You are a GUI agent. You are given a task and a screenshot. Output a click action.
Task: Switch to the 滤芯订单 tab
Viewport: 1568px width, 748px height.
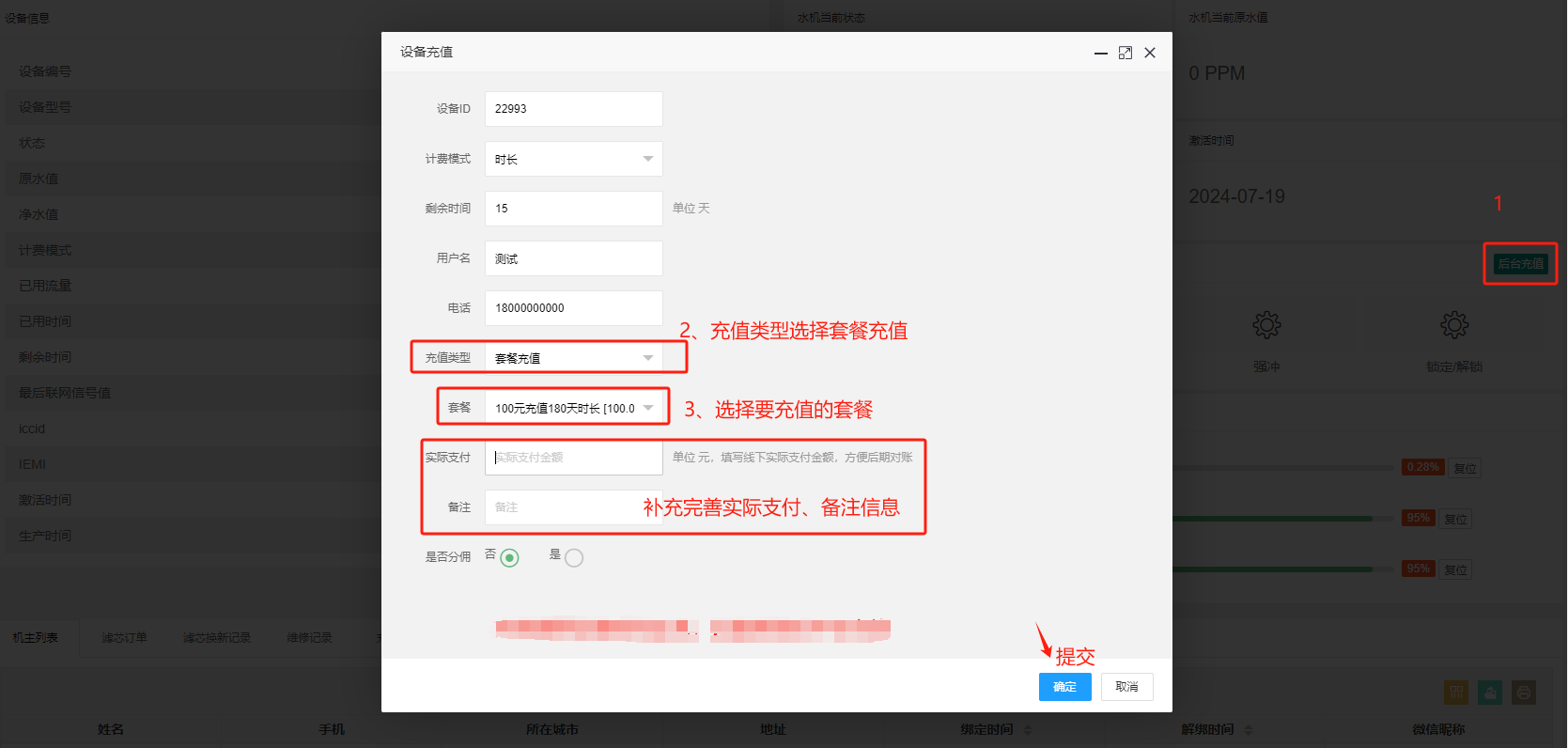tap(124, 638)
